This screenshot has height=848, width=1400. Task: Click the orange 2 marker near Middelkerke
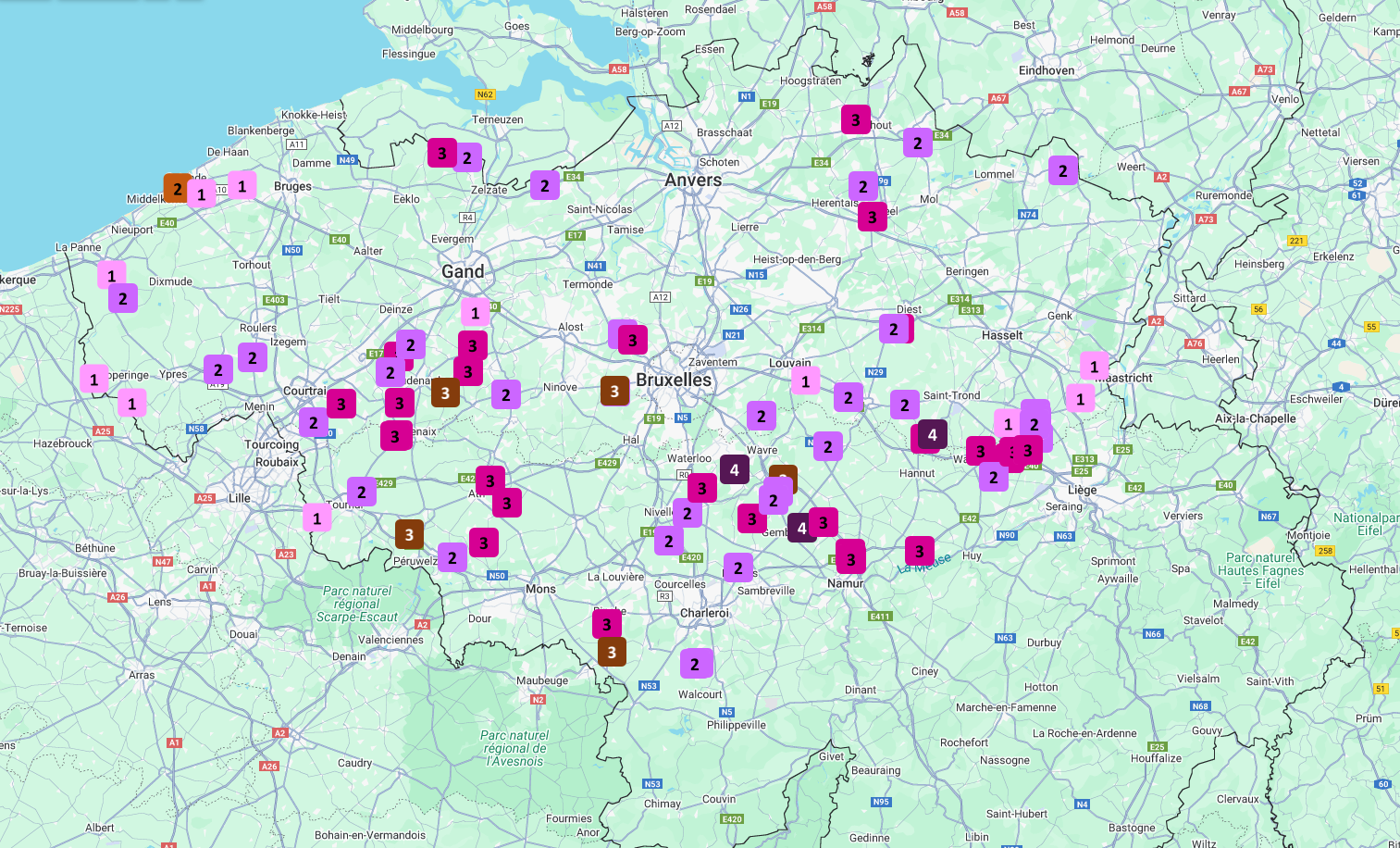tap(177, 188)
